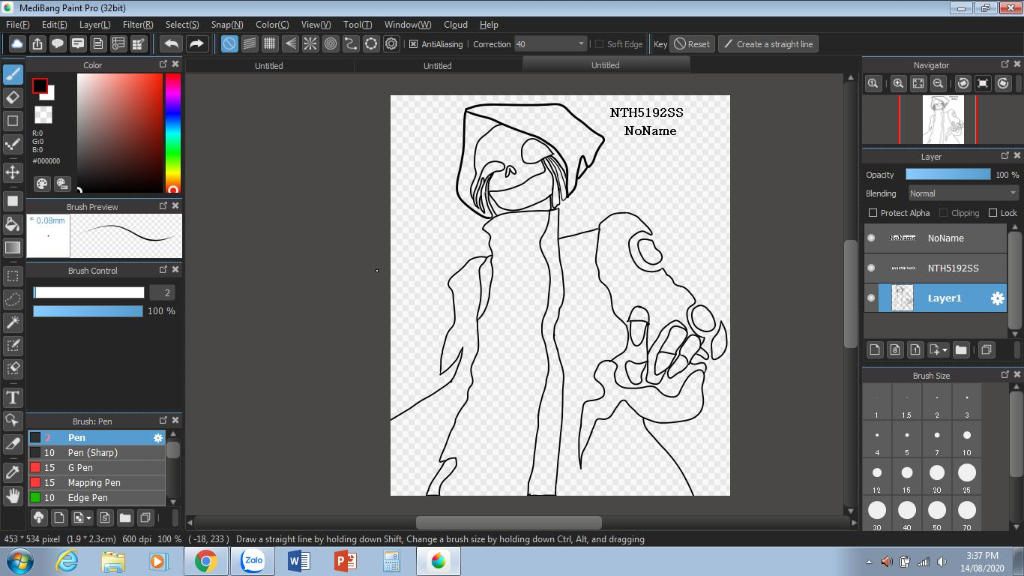Click Create a straight line button
The width and height of the screenshot is (1024, 576).
(x=769, y=44)
